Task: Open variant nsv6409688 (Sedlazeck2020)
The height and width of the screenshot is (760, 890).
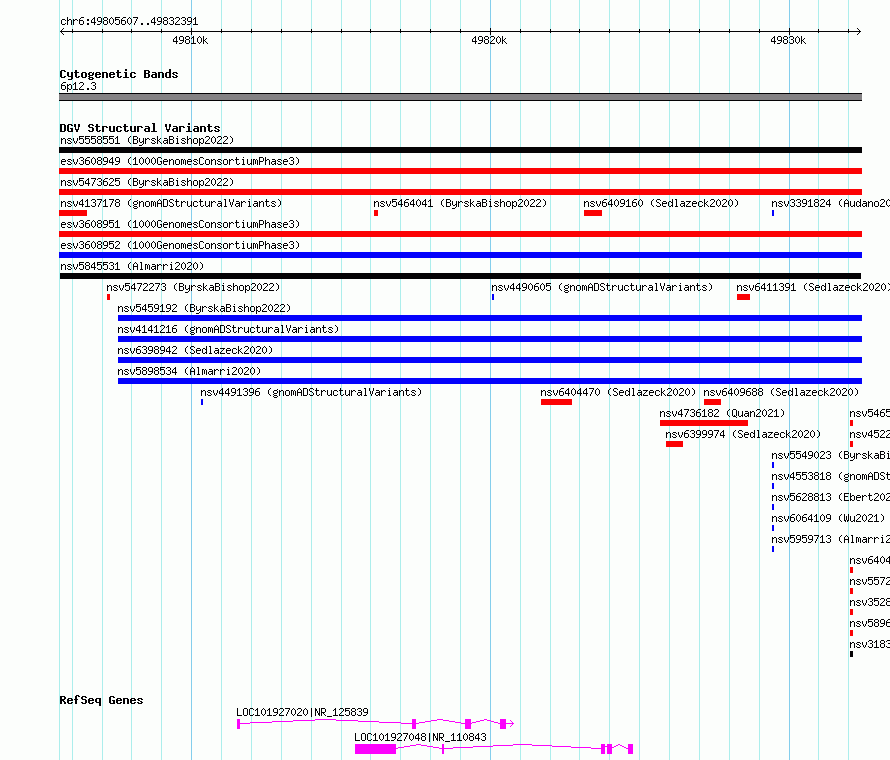Action: click(781, 392)
